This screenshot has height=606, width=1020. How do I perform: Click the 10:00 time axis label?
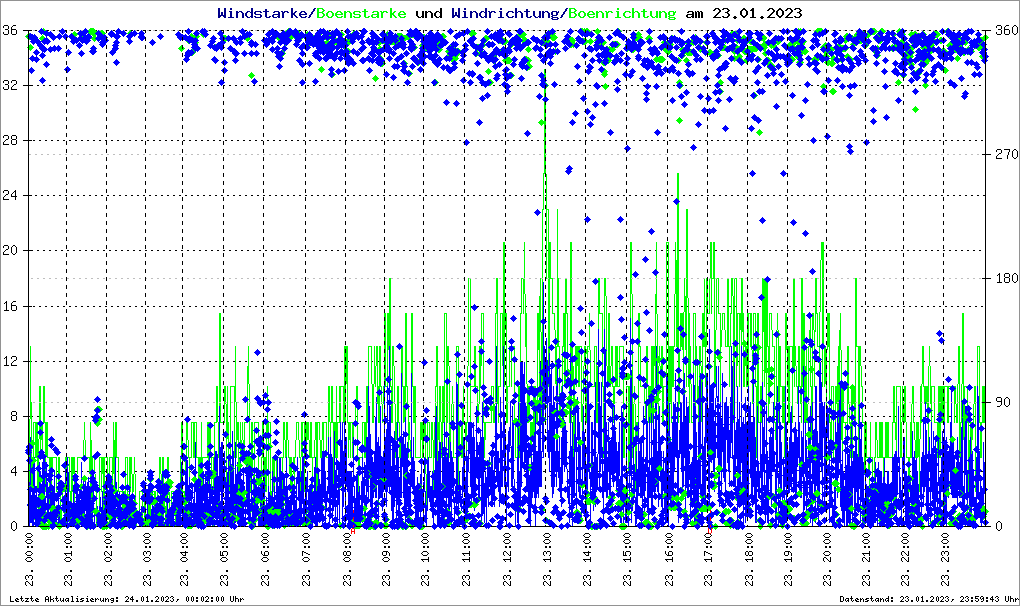tap(425, 559)
